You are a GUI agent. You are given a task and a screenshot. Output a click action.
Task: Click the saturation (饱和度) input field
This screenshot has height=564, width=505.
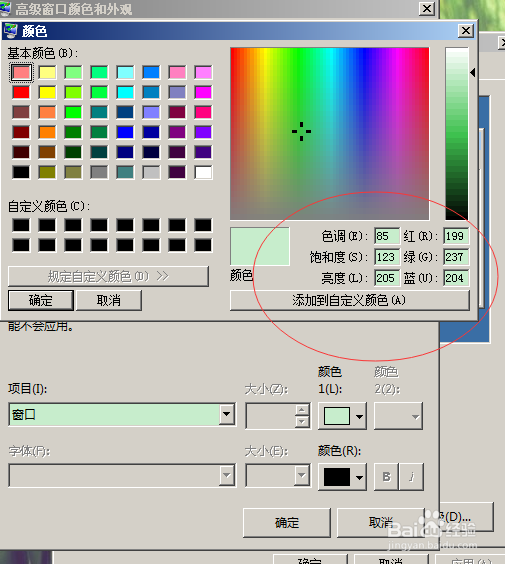pyautogui.click(x=387, y=257)
